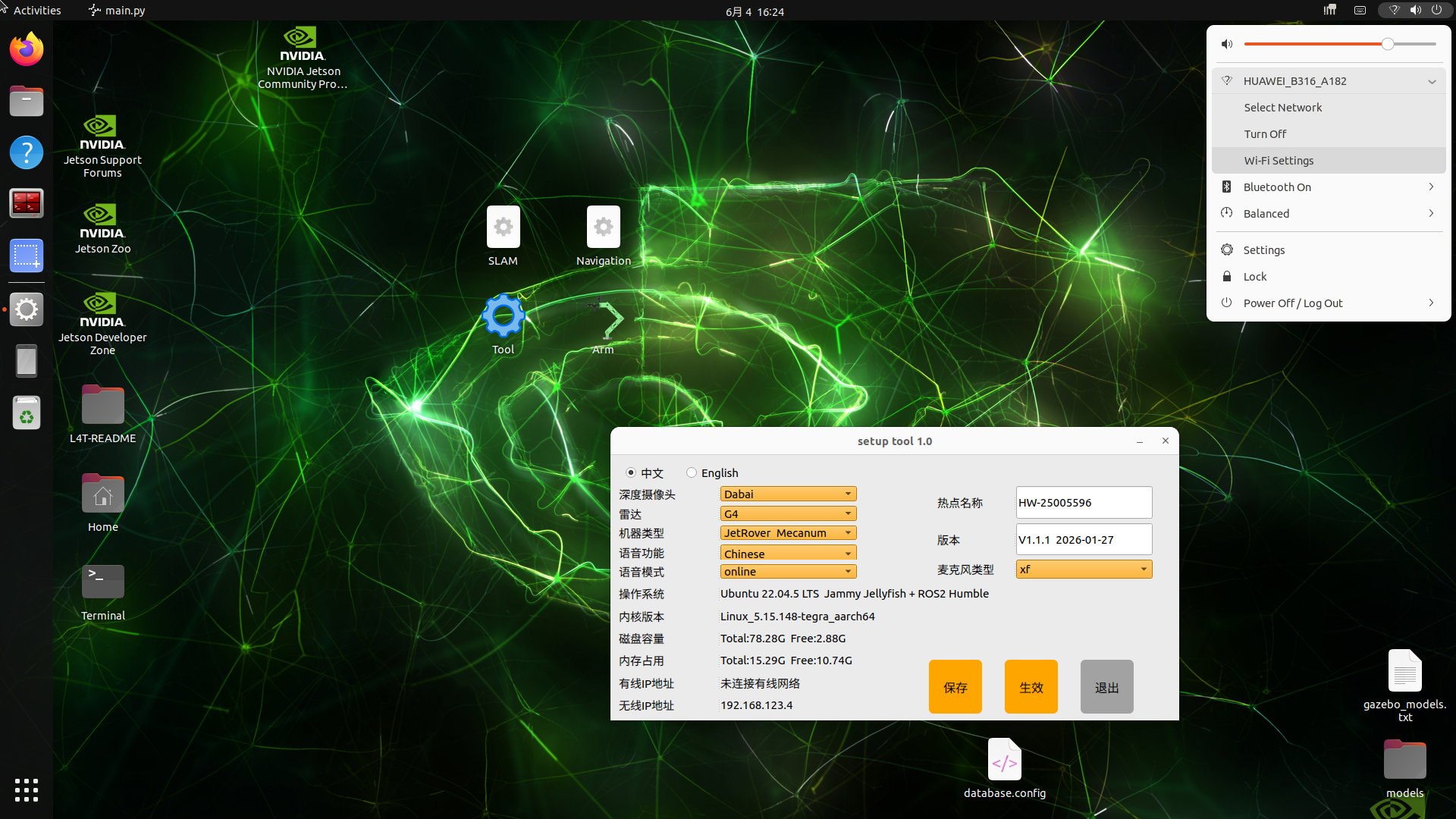Viewport: 1456px width, 819px height.
Task: Open the Navigation desktop launcher
Action: coord(603,236)
